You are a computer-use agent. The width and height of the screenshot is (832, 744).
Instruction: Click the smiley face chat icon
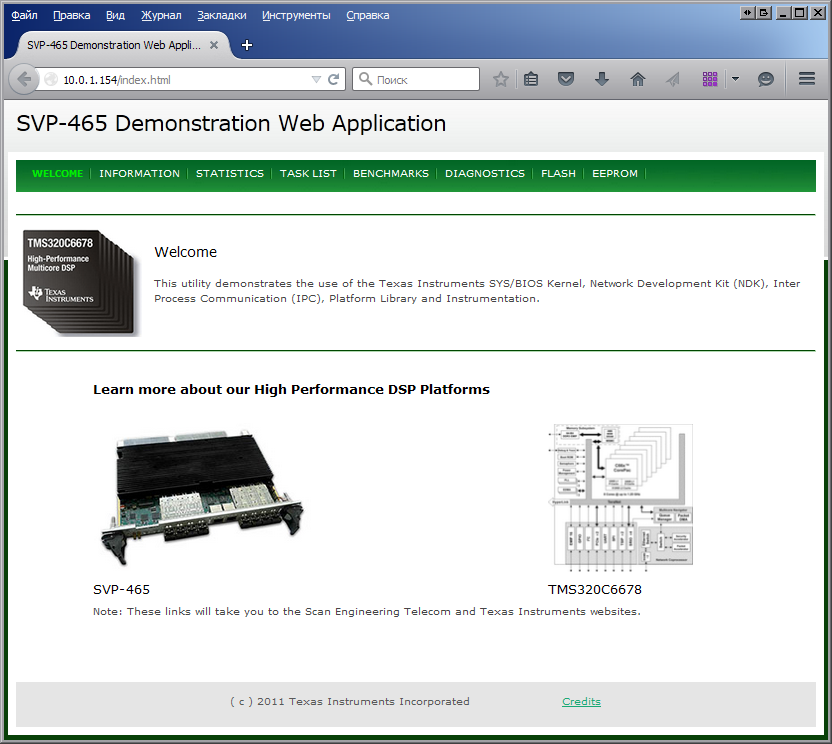(766, 79)
